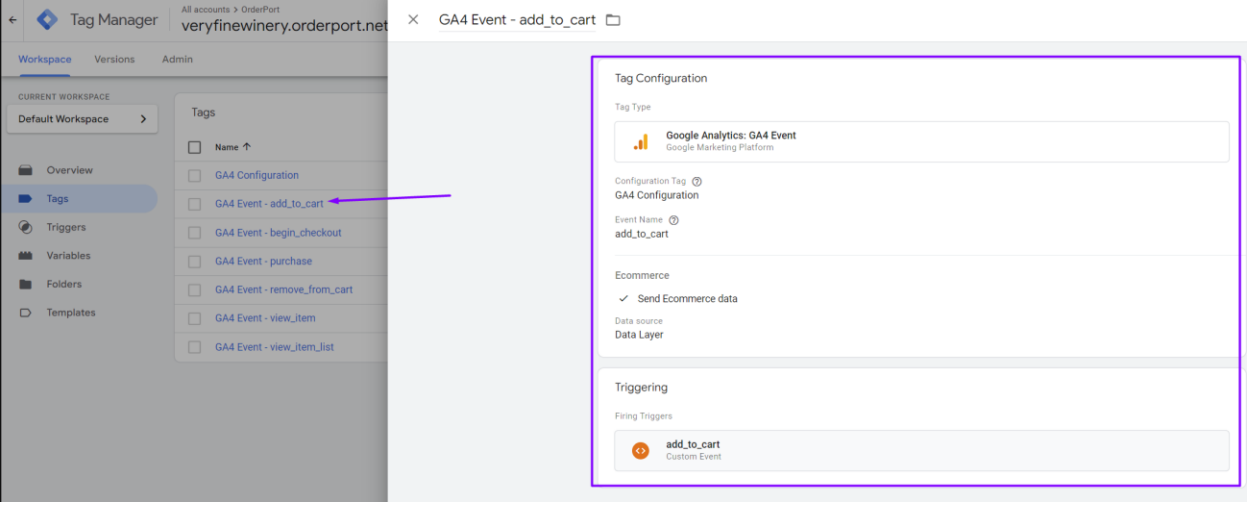Click the Tags label icon in sidebar
This screenshot has height=506, width=1251.
[26, 199]
